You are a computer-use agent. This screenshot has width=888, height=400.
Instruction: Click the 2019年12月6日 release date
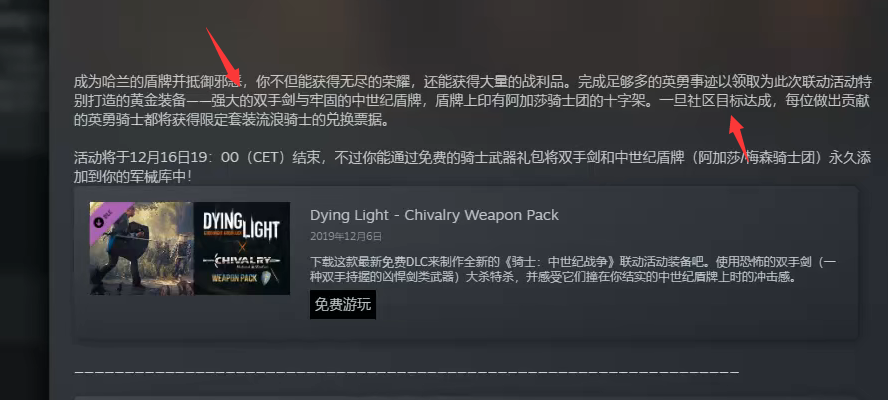[x=346, y=236]
